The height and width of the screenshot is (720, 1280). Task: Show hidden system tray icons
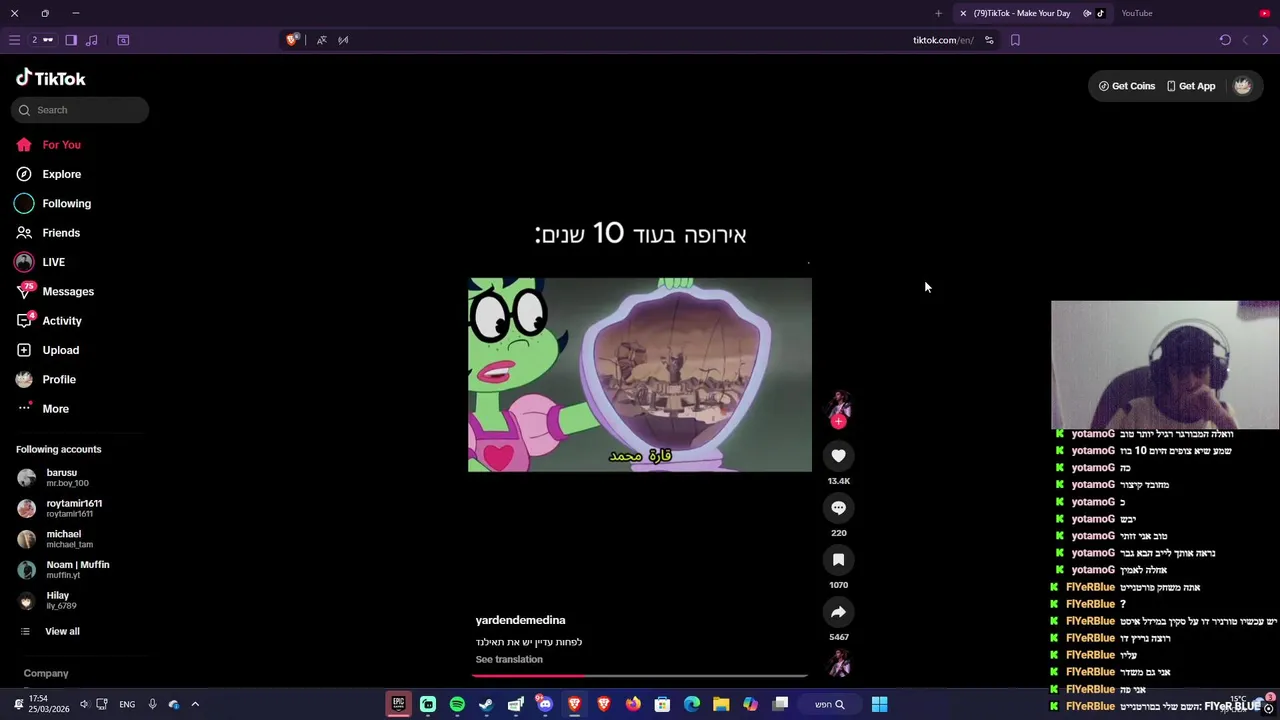(x=195, y=704)
